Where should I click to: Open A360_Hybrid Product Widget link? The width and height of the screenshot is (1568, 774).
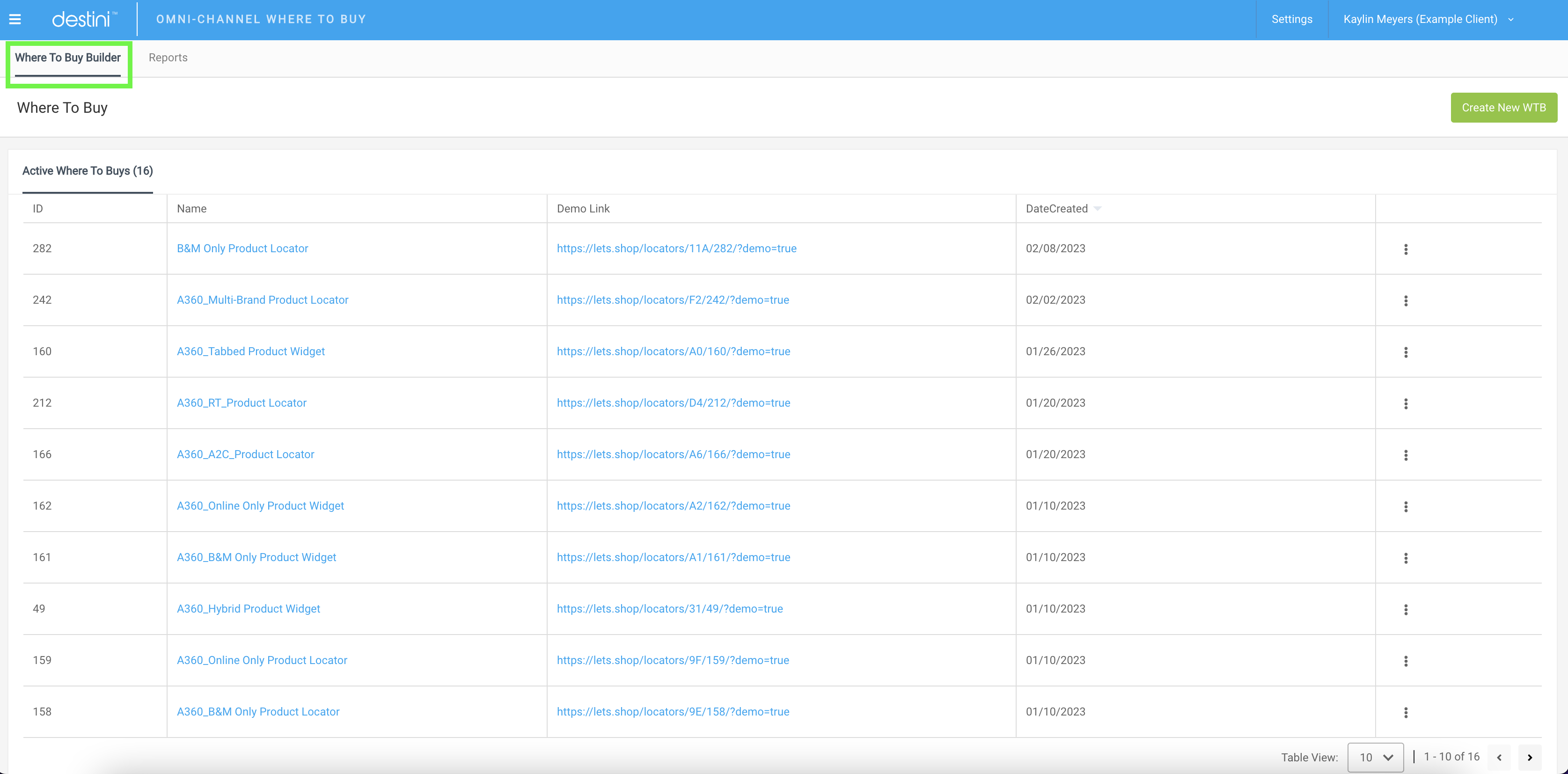click(249, 608)
